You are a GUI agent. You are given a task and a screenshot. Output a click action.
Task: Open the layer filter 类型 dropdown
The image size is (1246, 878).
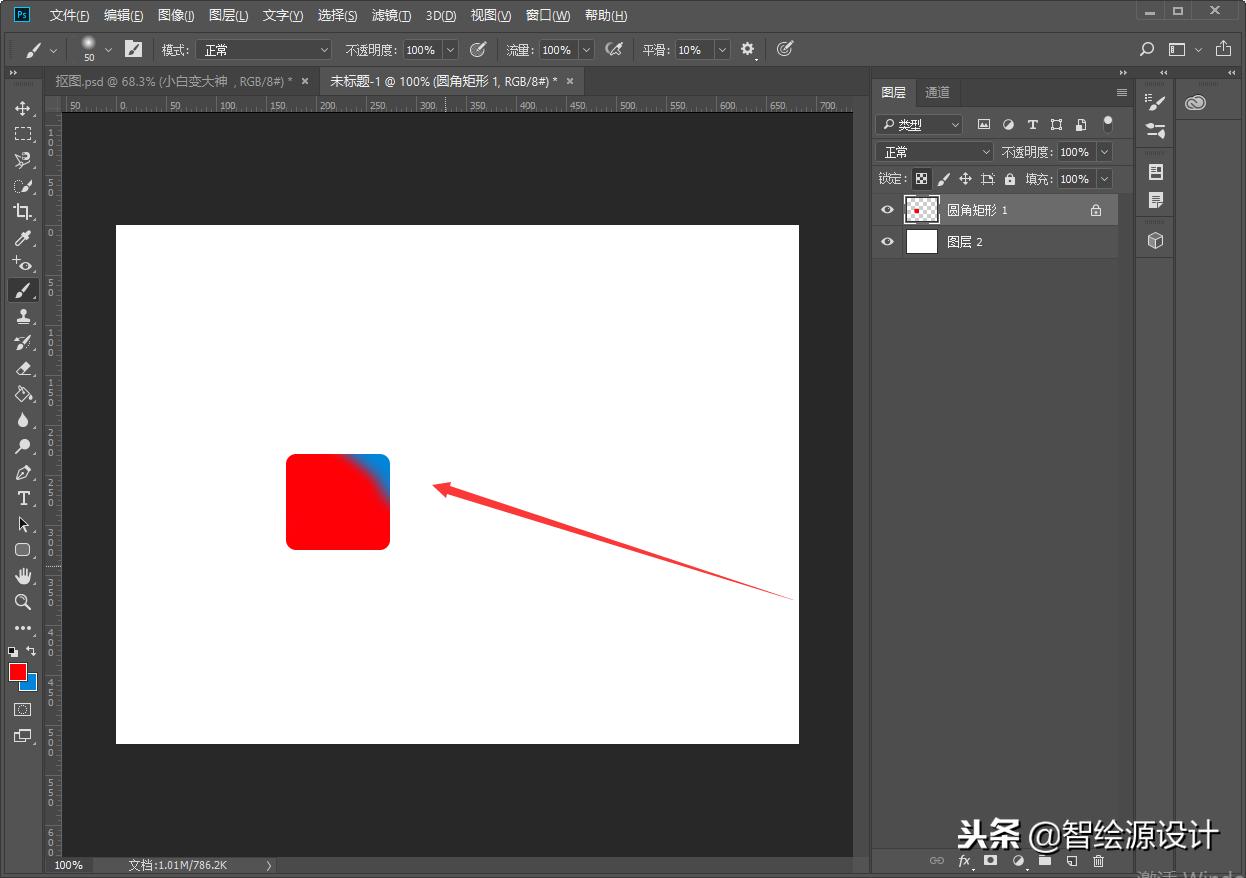(x=919, y=125)
